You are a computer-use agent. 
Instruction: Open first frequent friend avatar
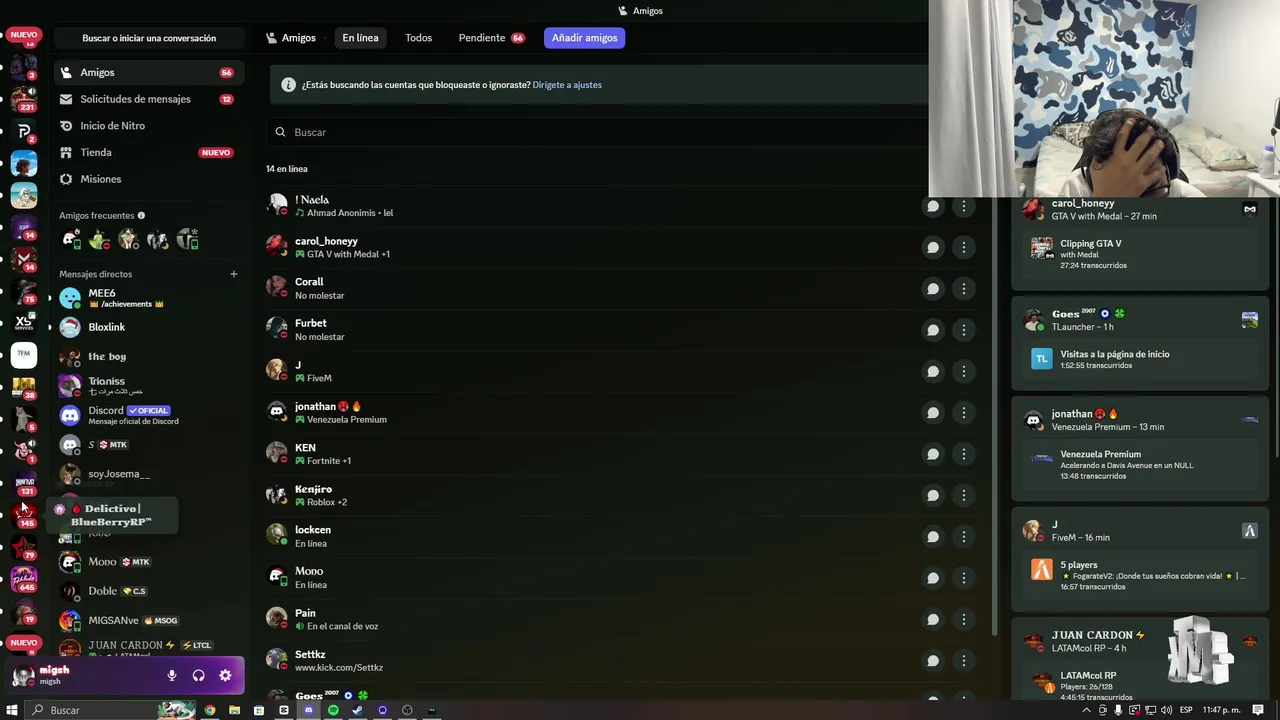71,239
